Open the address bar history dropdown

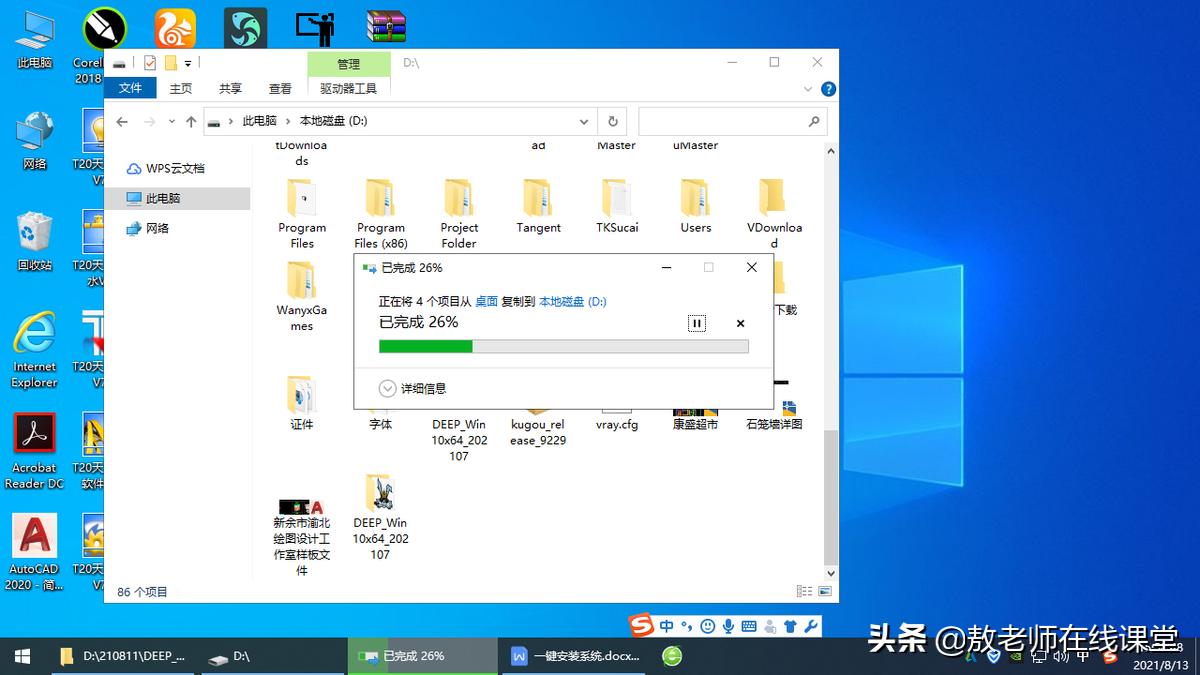click(583, 121)
